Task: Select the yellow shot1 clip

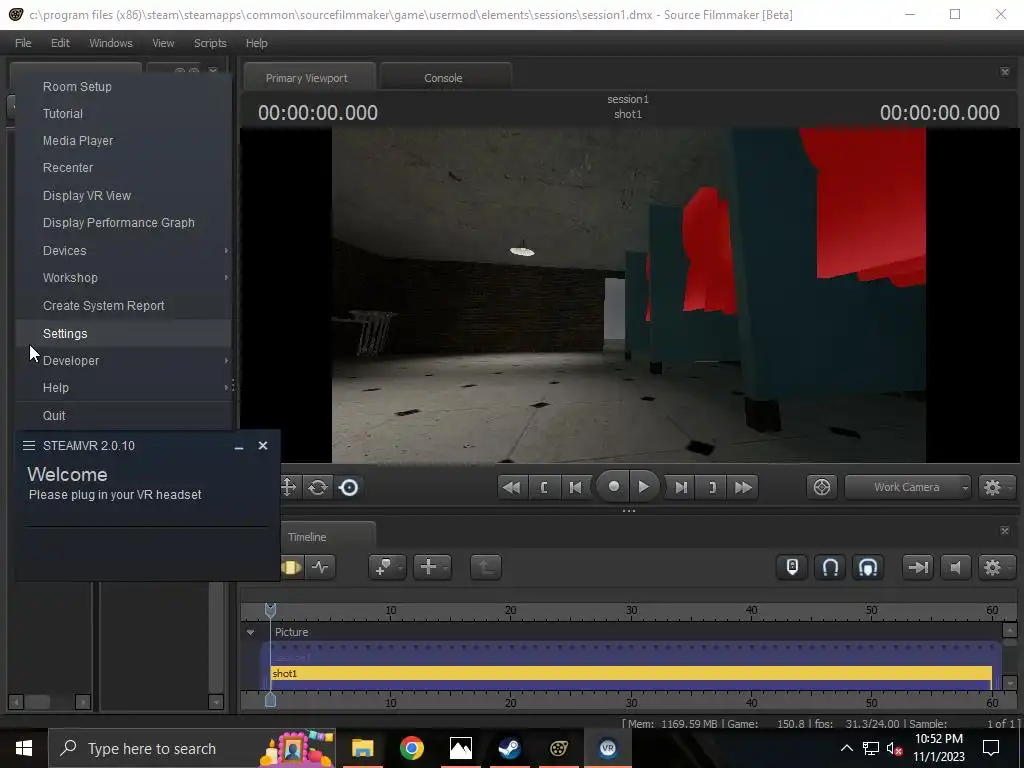Action: 631,673
